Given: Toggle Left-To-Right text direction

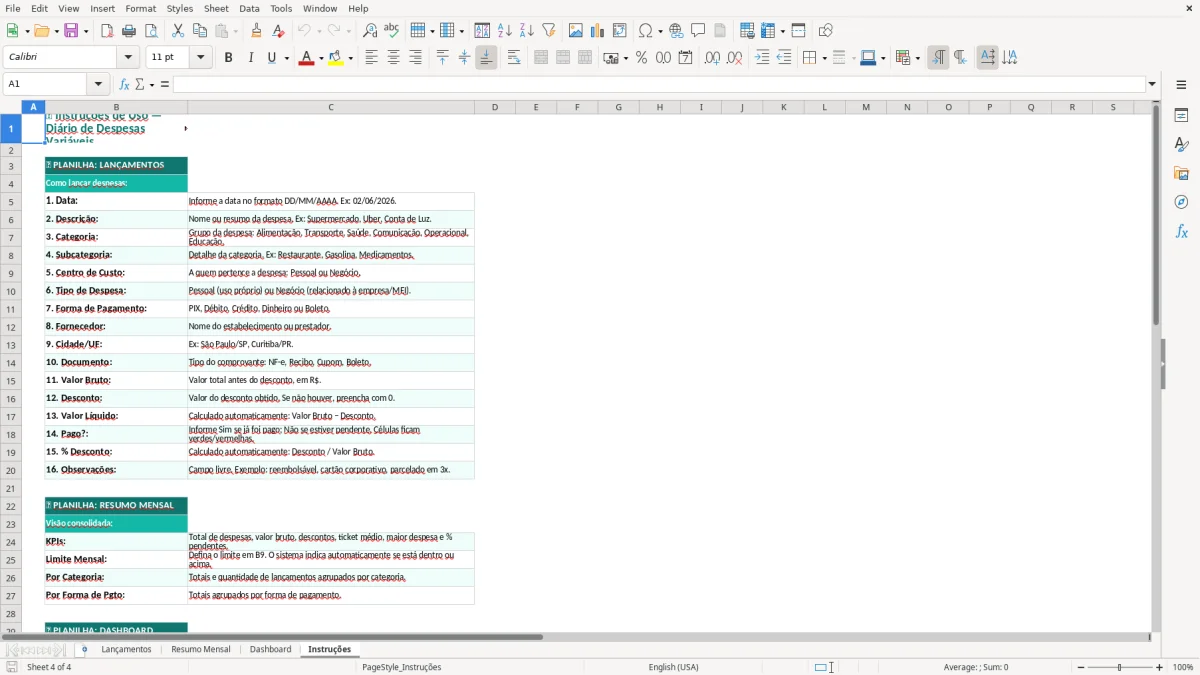Looking at the screenshot, I should coord(938,58).
